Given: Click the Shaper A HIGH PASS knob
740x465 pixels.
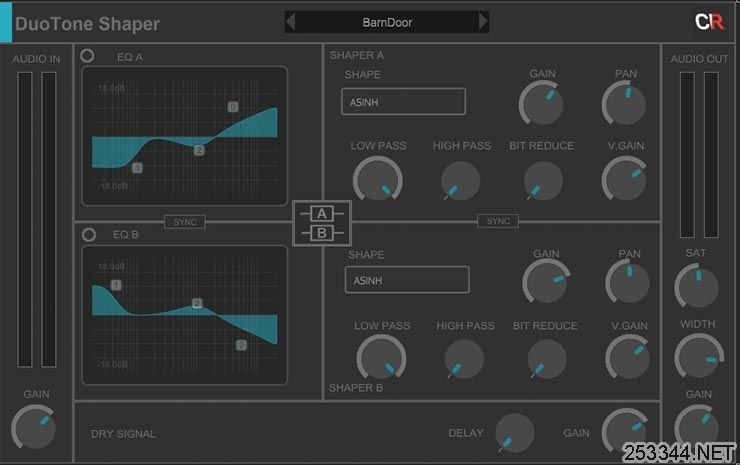Looking at the screenshot, I should coord(460,181).
